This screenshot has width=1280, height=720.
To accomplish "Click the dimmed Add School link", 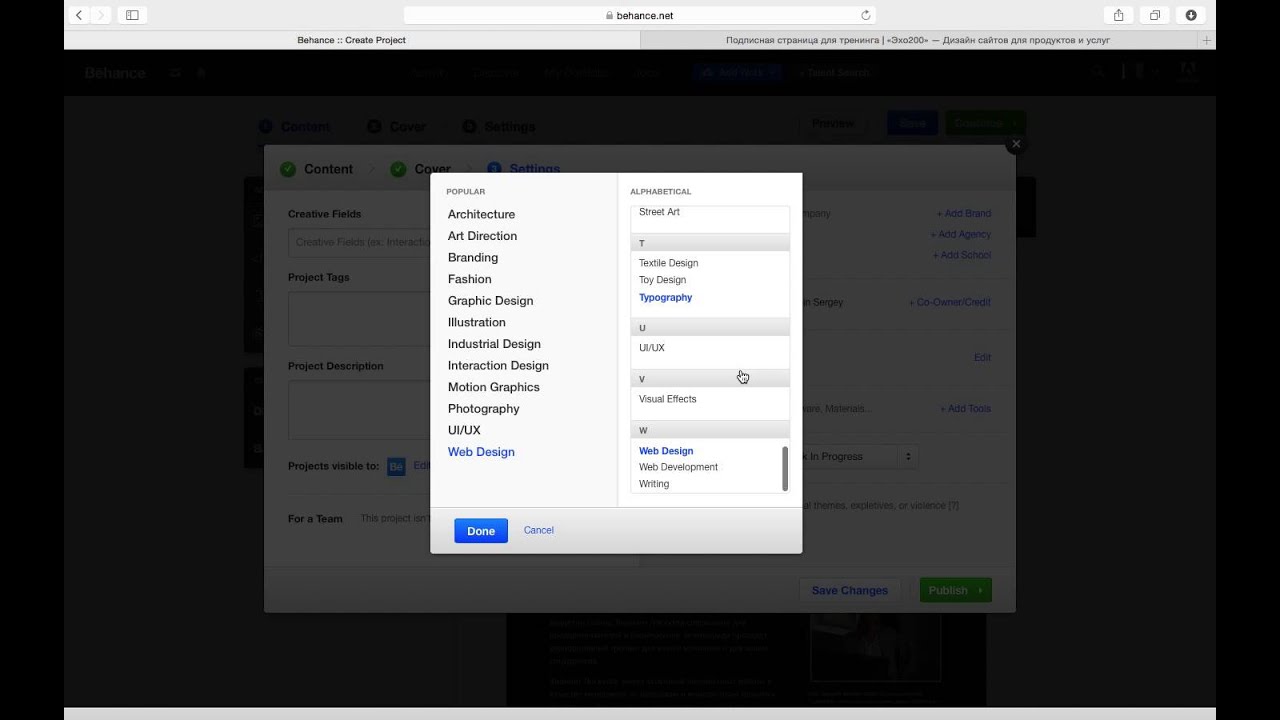I will (962, 255).
